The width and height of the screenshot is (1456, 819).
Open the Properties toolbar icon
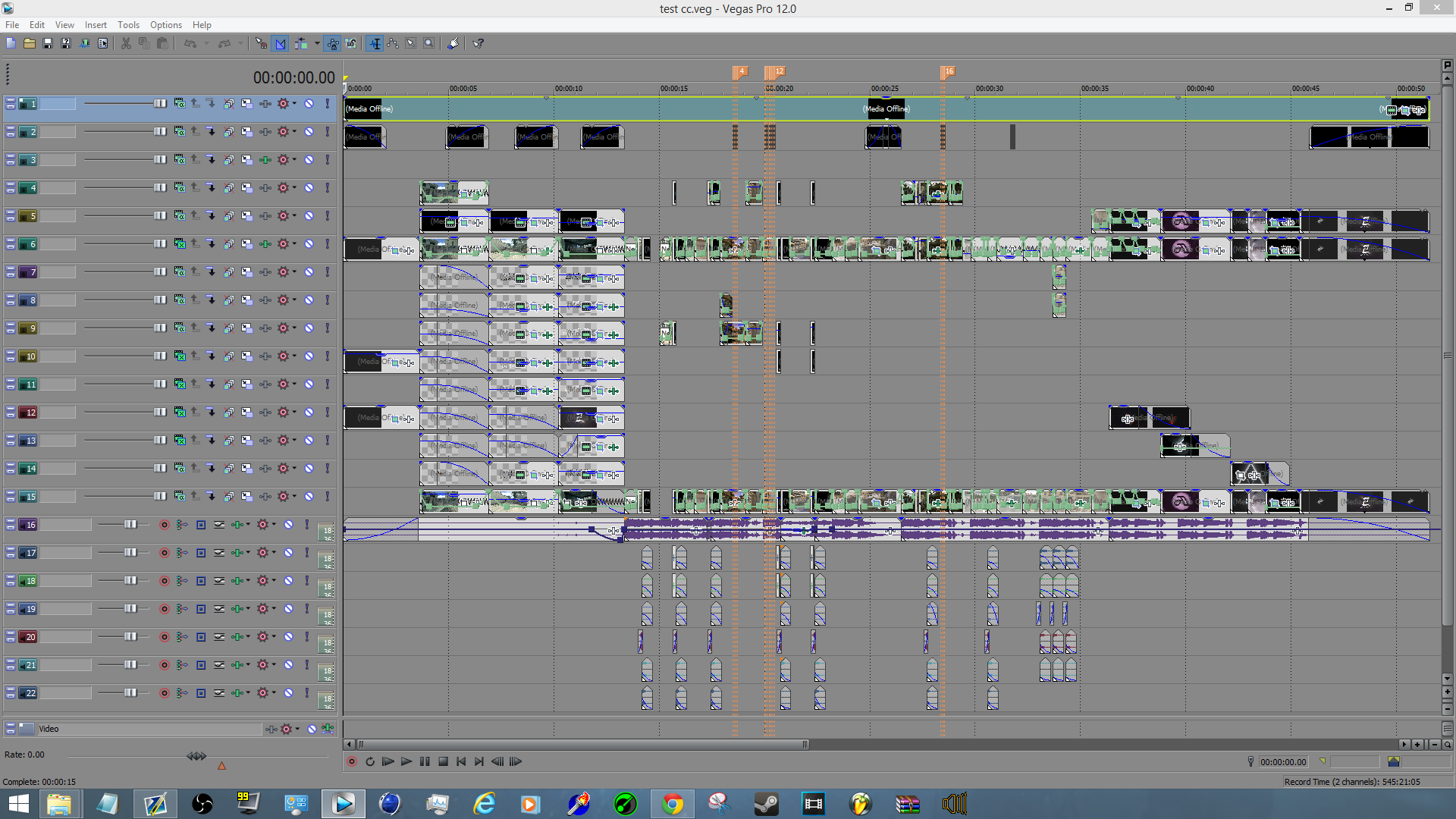102,43
